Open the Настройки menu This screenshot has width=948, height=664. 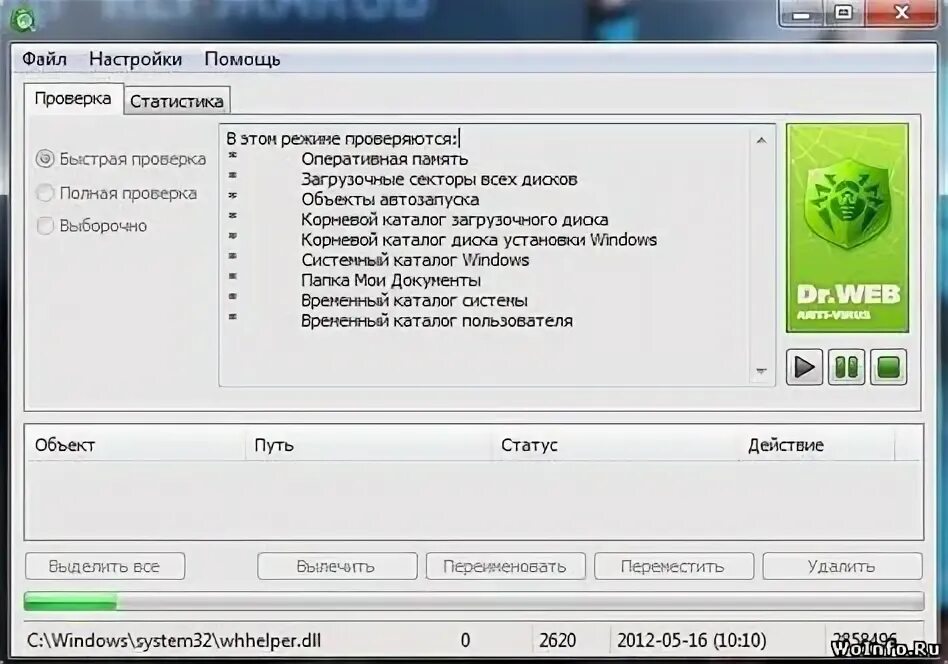[135, 59]
